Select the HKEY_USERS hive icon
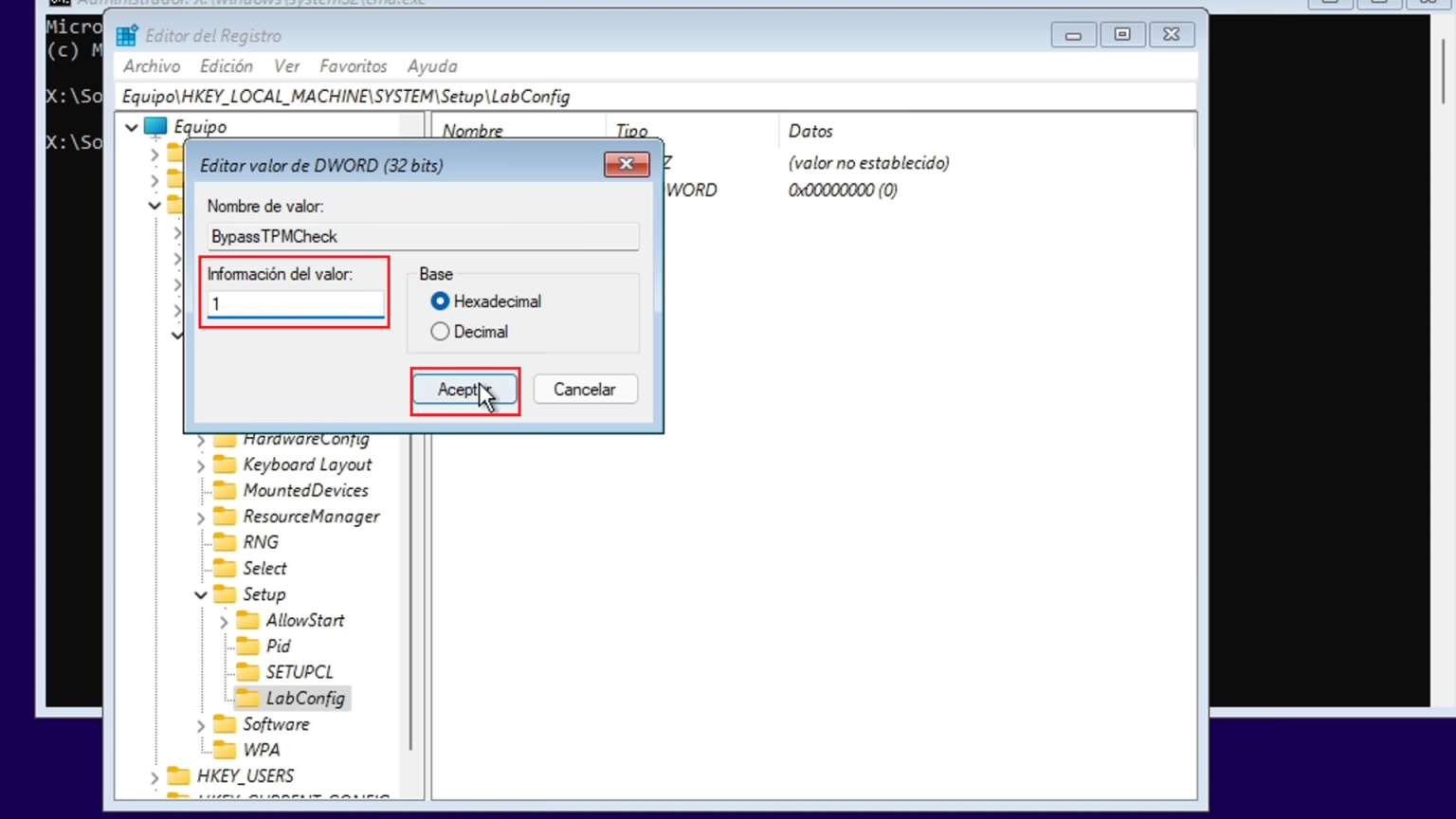1456x819 pixels. tap(179, 775)
